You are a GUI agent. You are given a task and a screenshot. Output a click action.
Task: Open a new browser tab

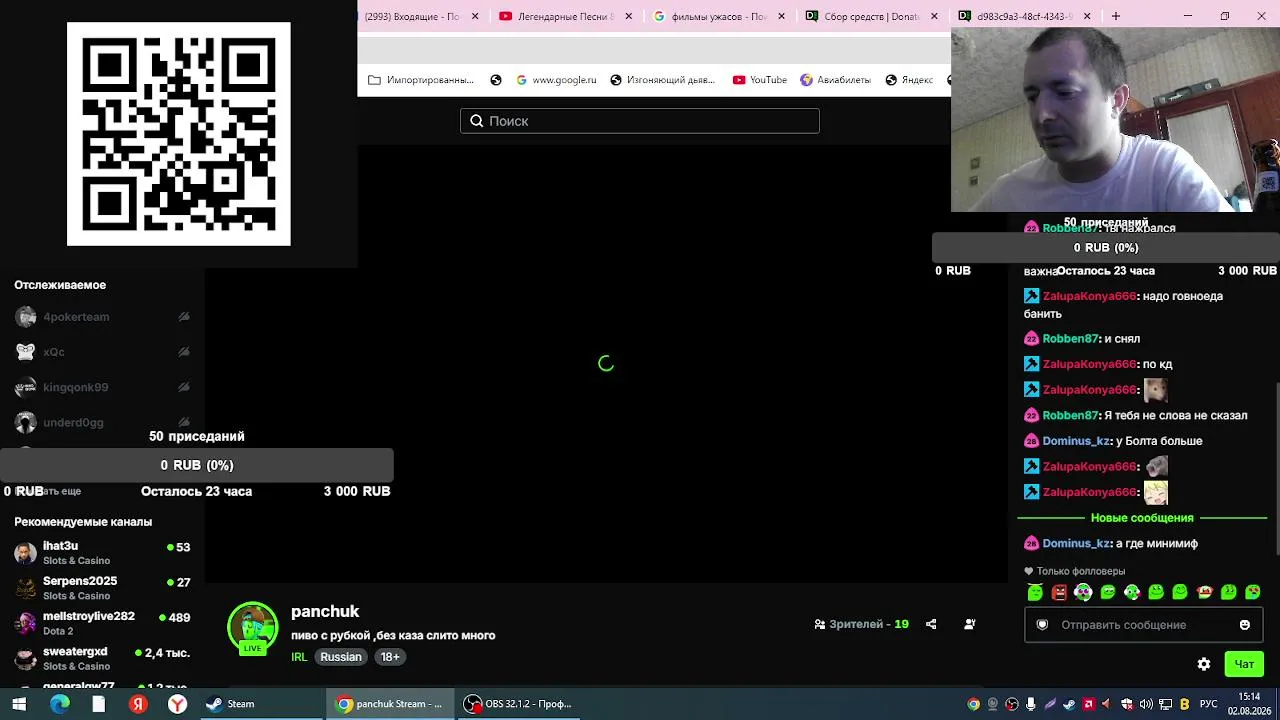1116,16
